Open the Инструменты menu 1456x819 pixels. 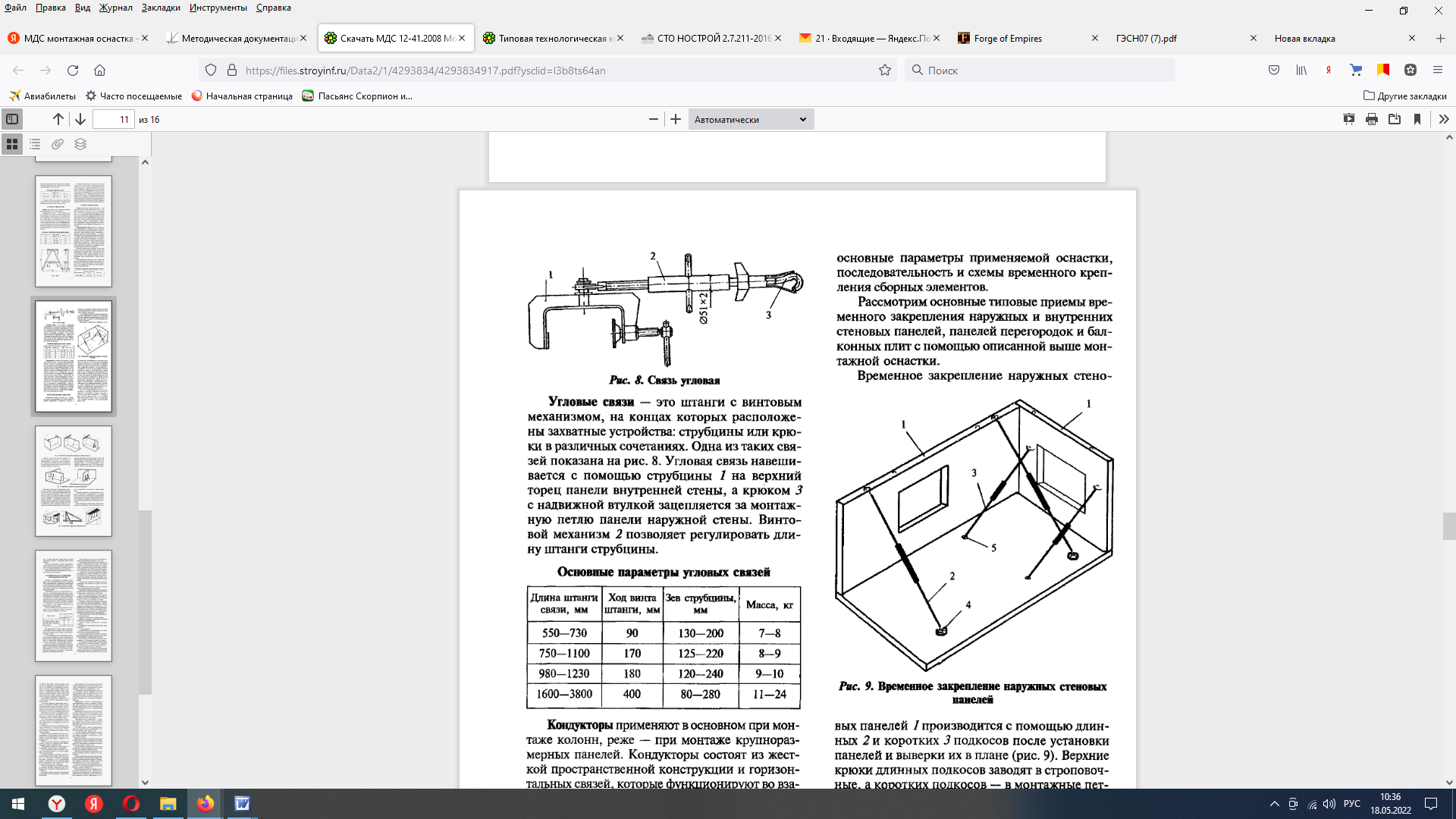(x=218, y=8)
